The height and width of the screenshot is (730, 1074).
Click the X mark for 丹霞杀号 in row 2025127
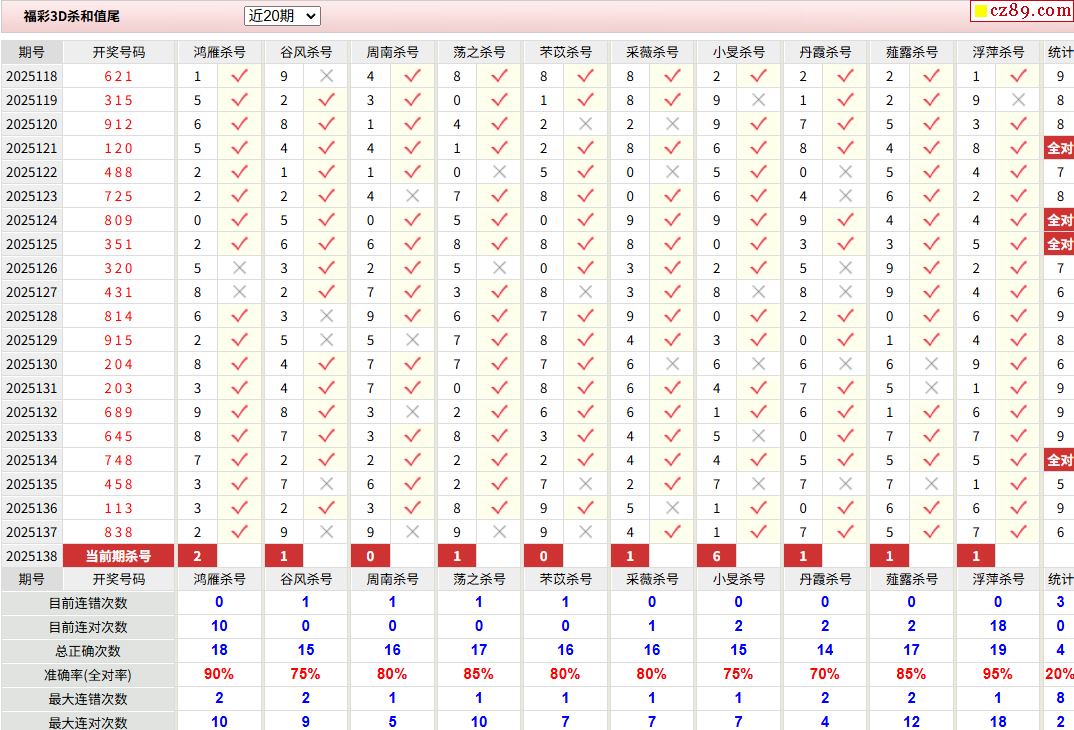(x=845, y=292)
